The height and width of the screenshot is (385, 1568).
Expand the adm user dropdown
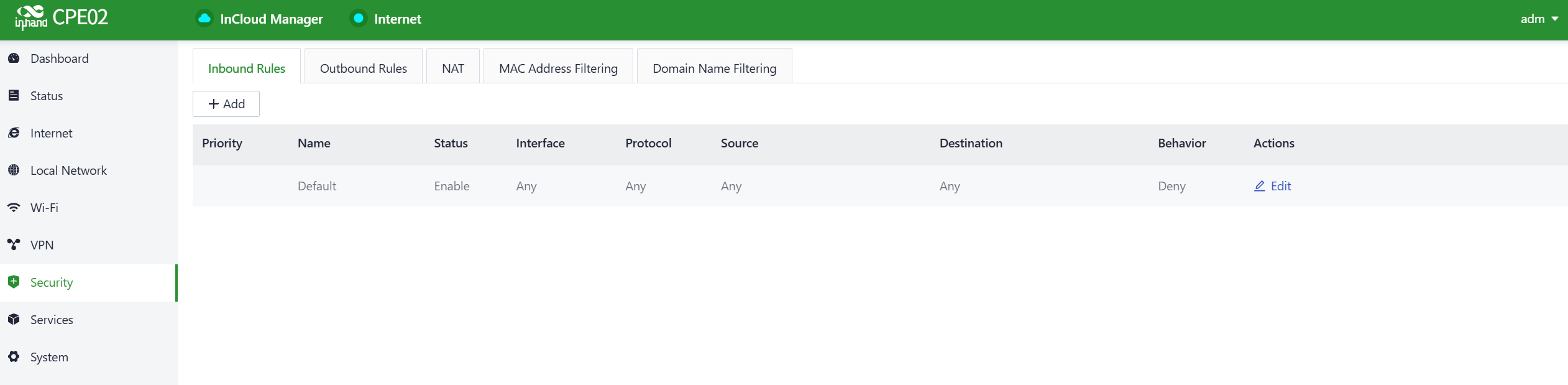(x=1539, y=19)
